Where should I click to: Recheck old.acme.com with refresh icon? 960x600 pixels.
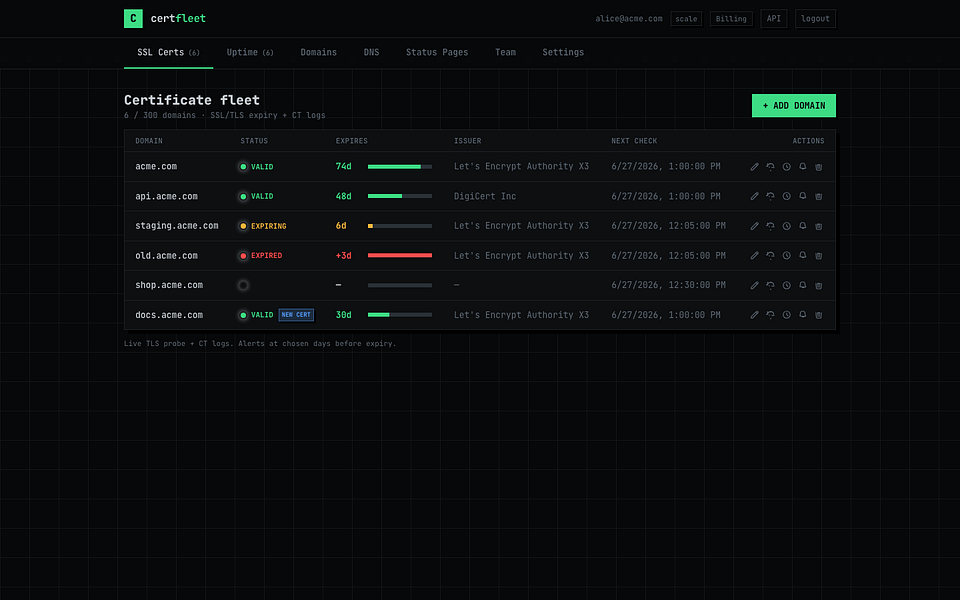[770, 256]
